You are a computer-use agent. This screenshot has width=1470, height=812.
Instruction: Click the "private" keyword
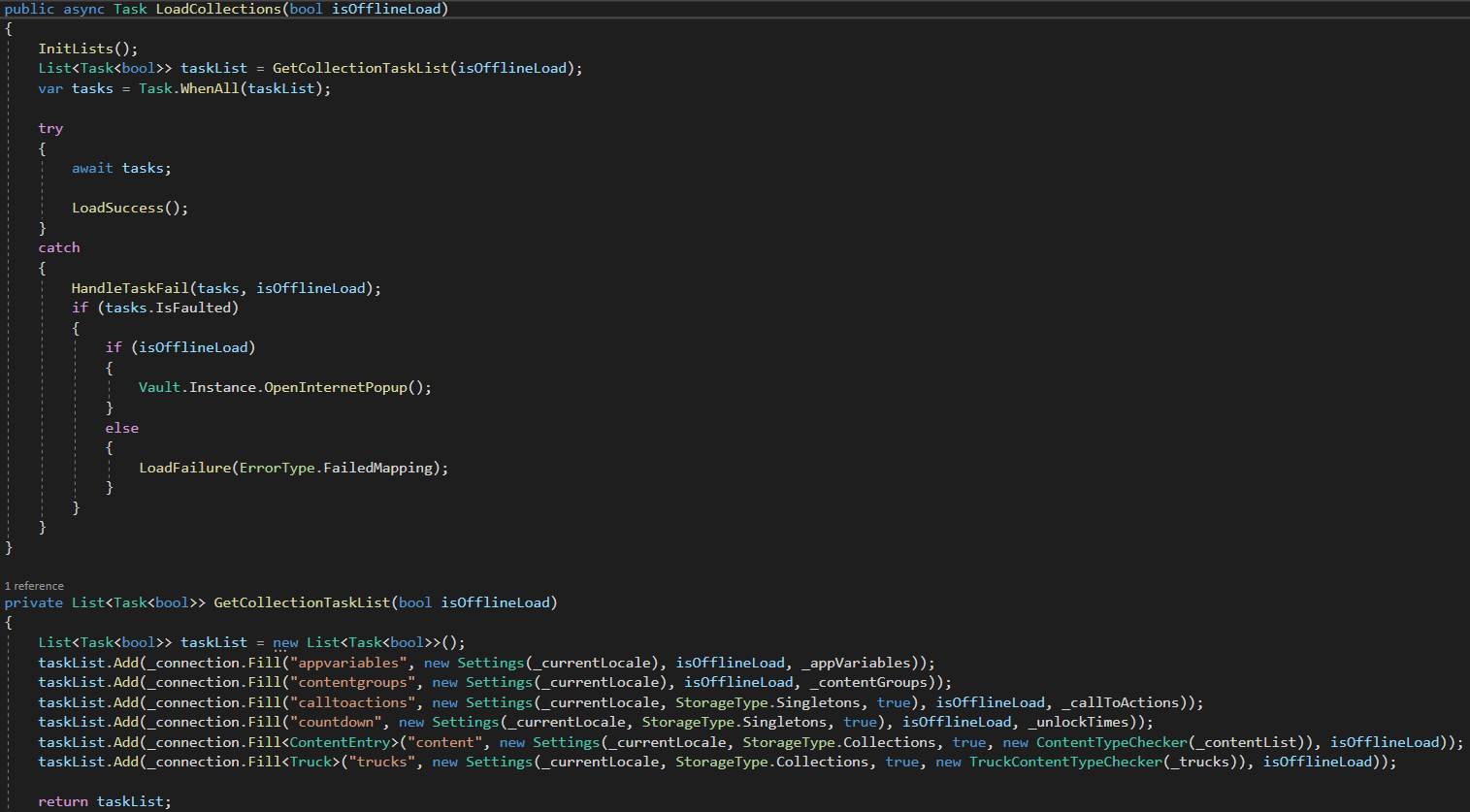pos(34,602)
